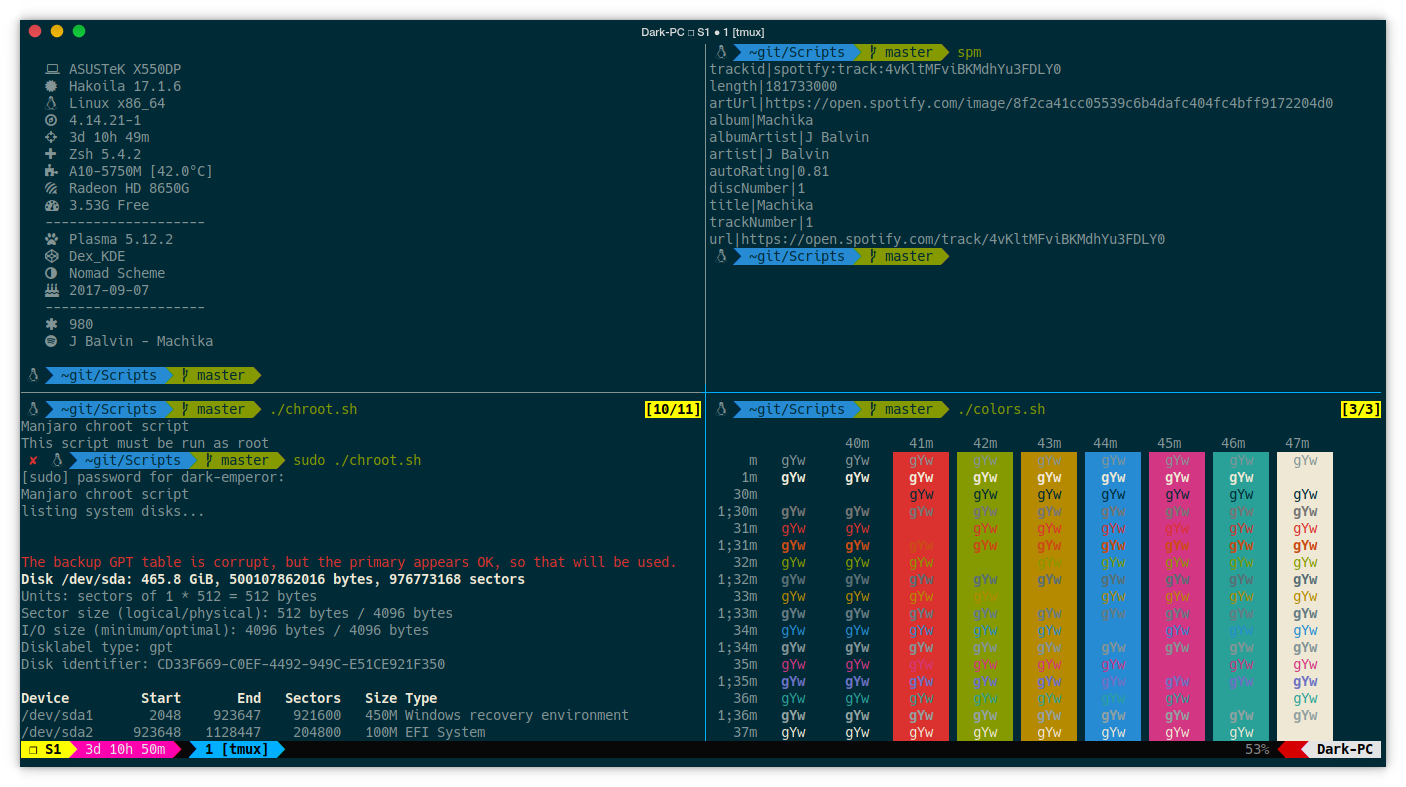The image size is (1406, 787).
Task: Click the yellow 43m color column
Action: [1049, 597]
